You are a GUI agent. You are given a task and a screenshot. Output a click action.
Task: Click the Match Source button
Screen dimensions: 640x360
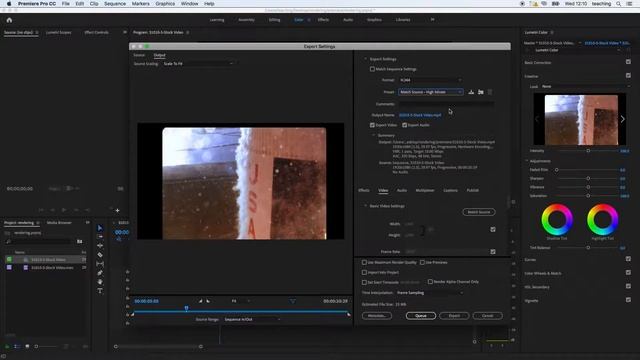coord(479,212)
